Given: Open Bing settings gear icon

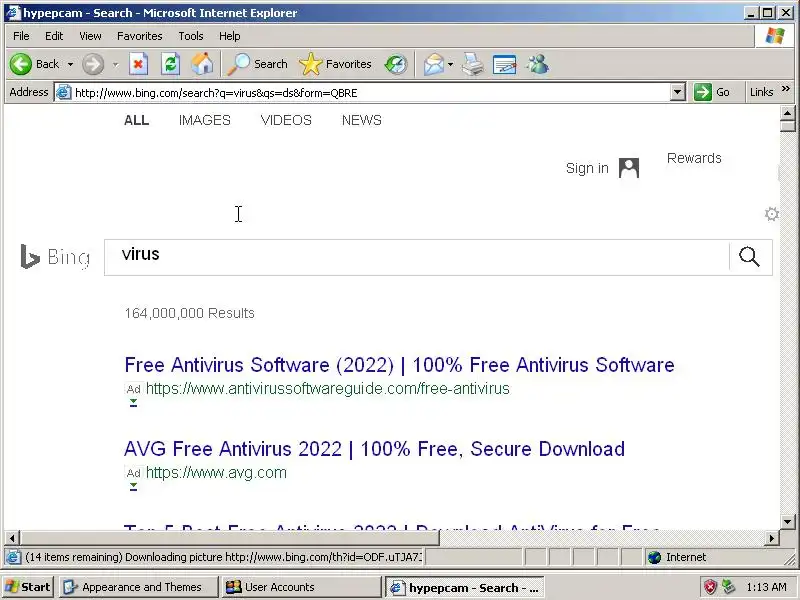Looking at the screenshot, I should [771, 214].
